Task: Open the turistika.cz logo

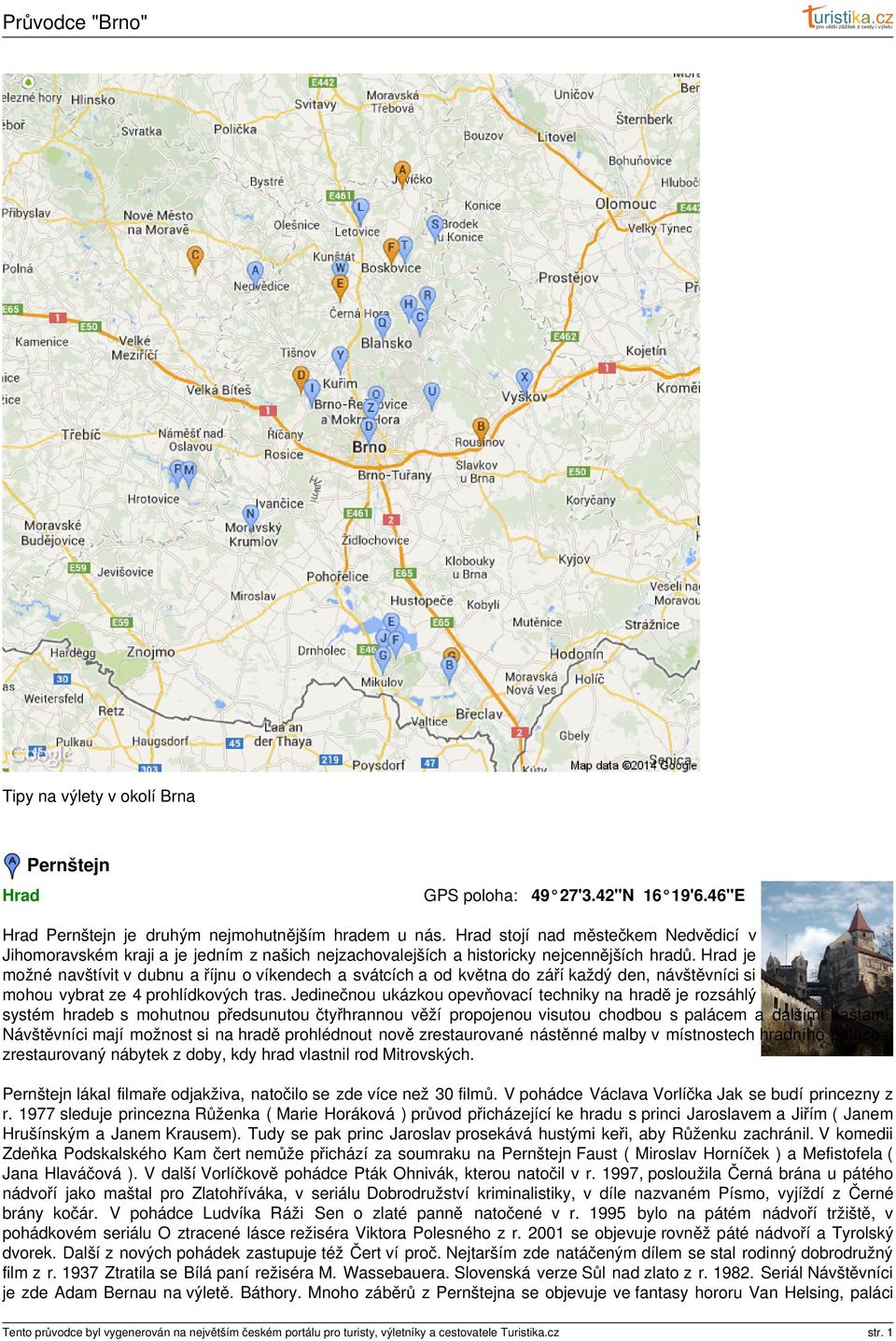Action: click(847, 17)
